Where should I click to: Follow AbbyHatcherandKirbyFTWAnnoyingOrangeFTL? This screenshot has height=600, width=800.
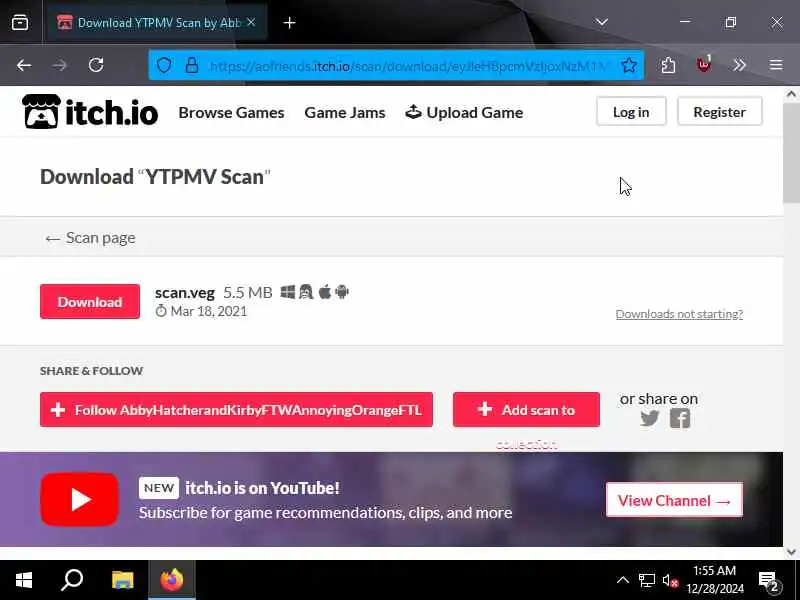(x=236, y=410)
